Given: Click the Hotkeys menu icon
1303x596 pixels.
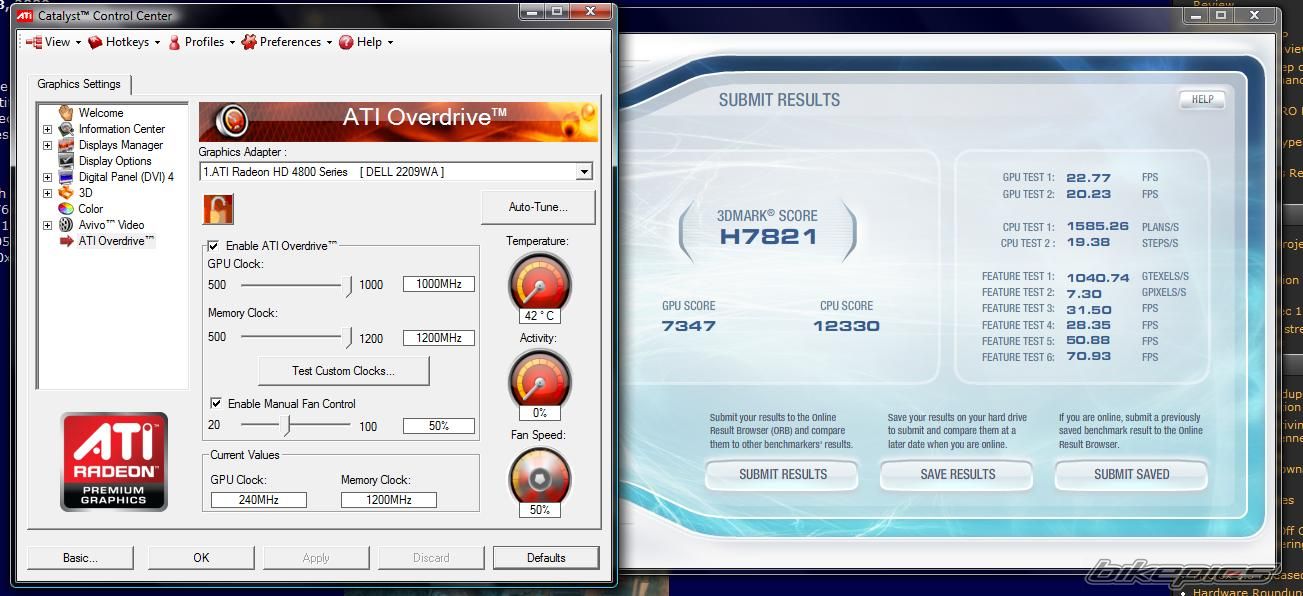Looking at the screenshot, I should click(96, 42).
